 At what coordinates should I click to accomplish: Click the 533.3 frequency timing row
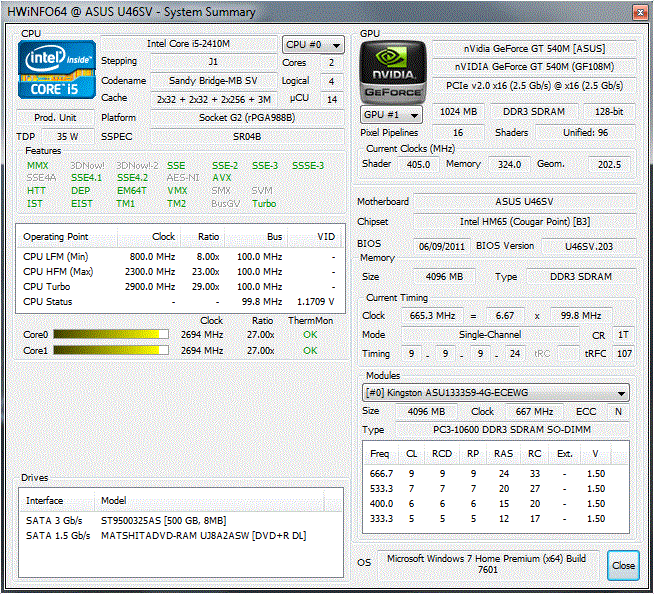pyautogui.click(x=495, y=488)
